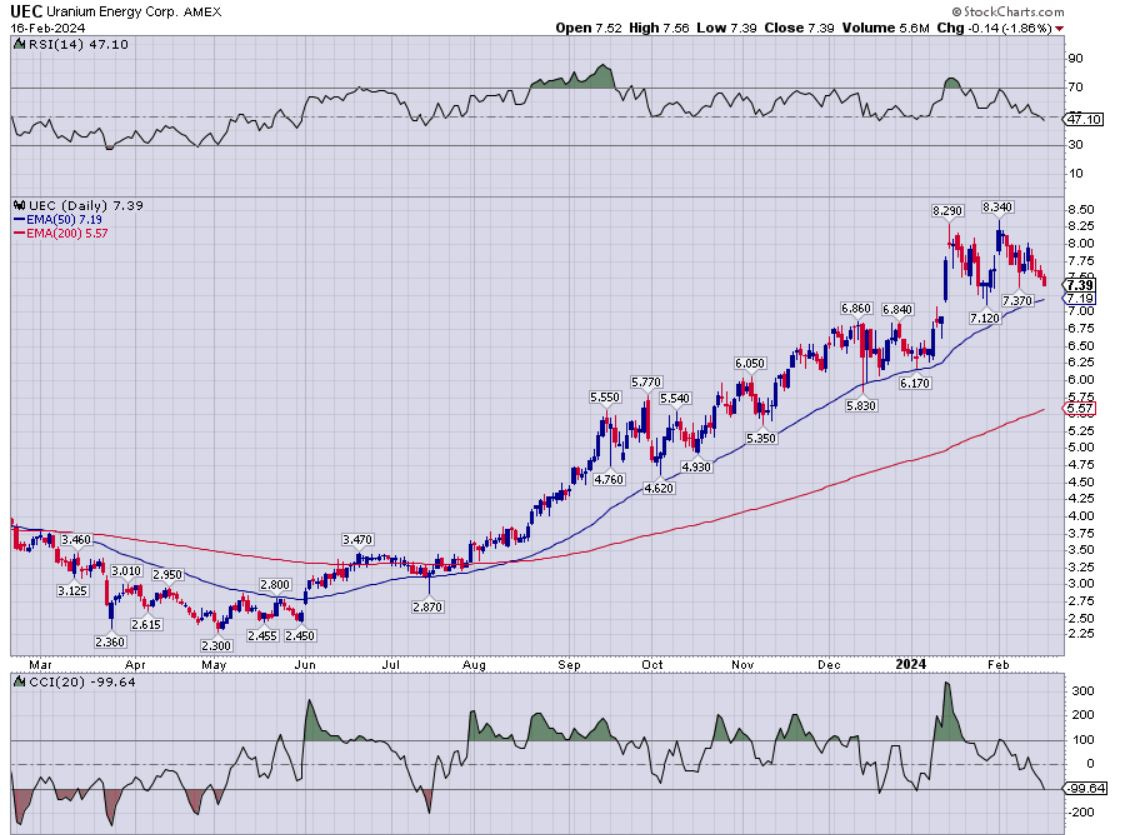Click the Dec month label on time axis
The height and width of the screenshot is (835, 1123).
[829, 665]
